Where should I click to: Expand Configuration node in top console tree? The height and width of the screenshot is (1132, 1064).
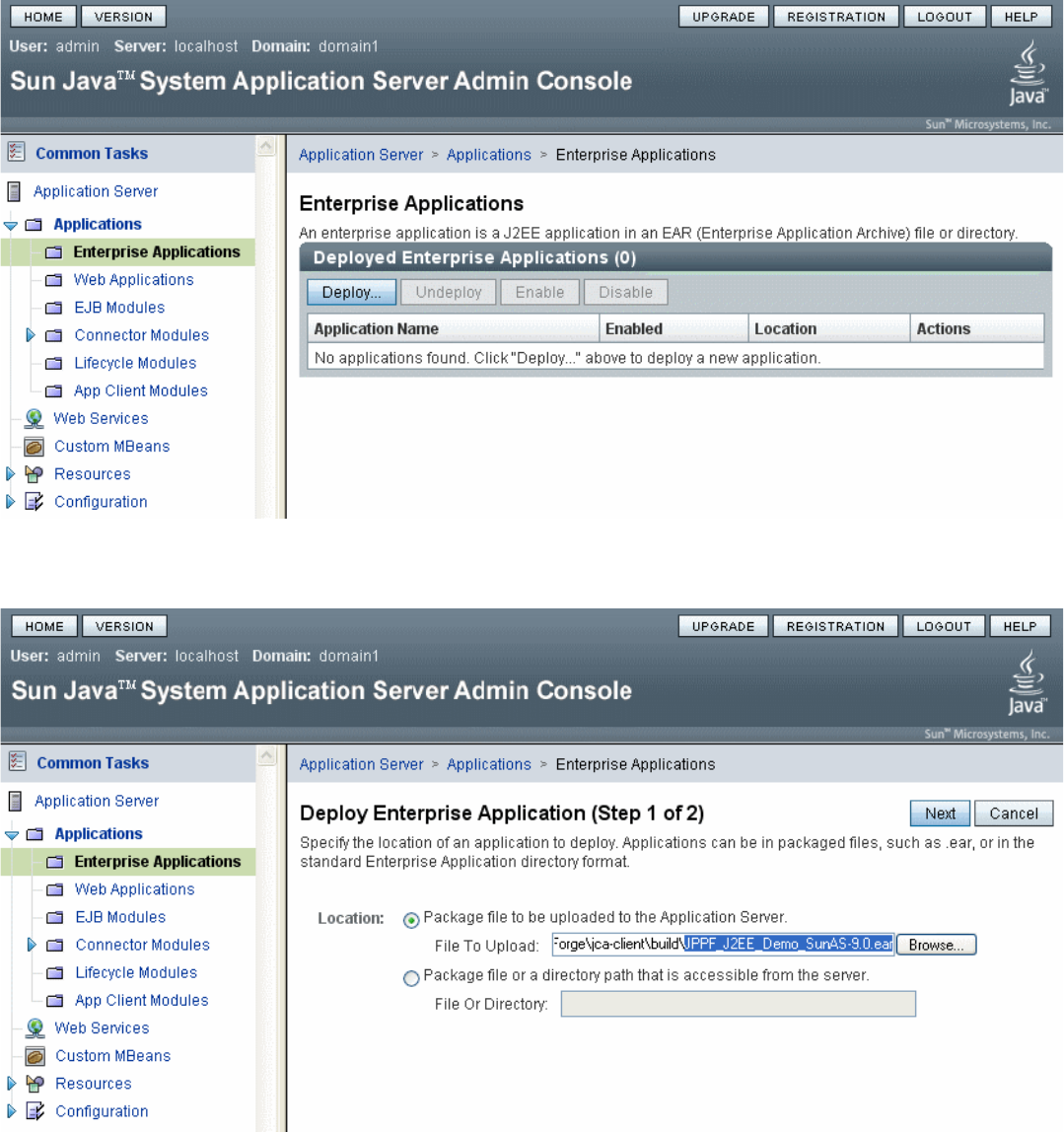(x=10, y=501)
